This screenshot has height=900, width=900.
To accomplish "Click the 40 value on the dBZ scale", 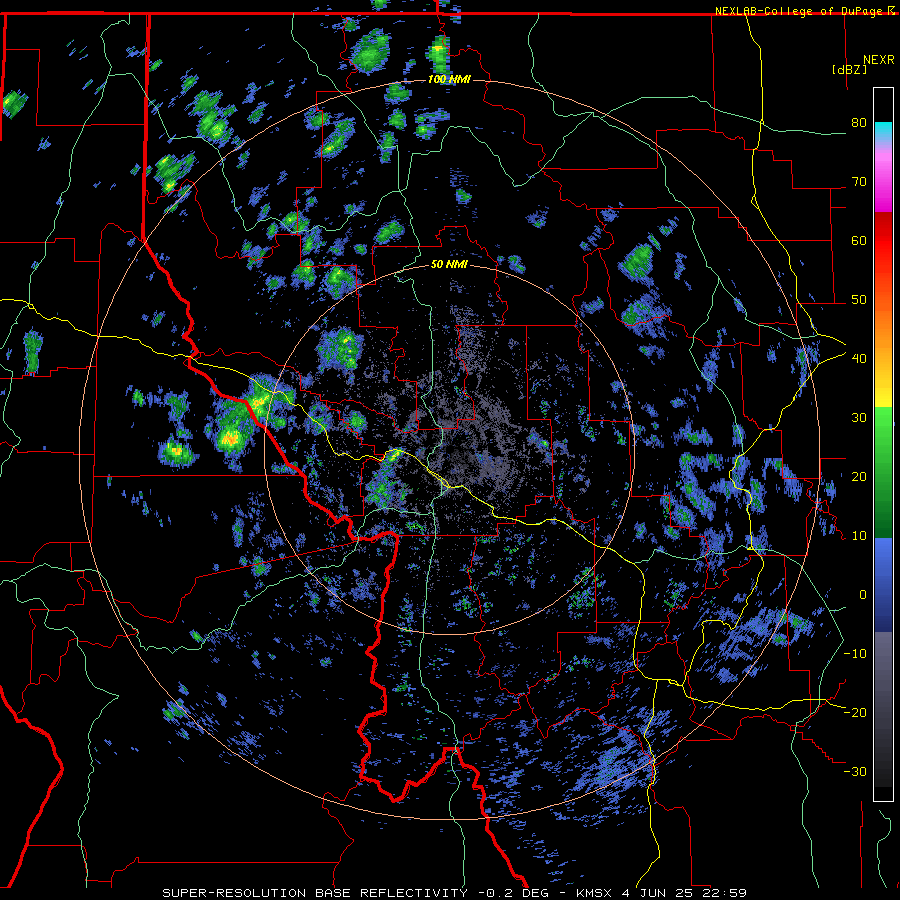I will (x=859, y=359).
